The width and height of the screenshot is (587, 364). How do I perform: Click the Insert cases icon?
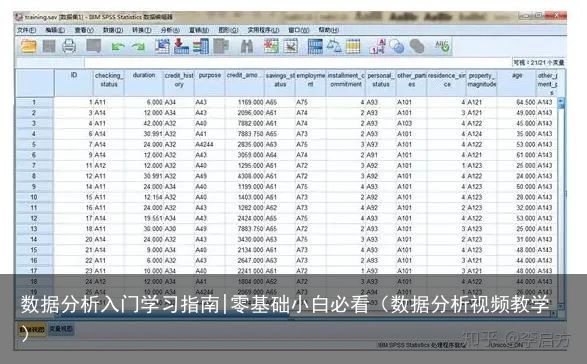(x=271, y=46)
